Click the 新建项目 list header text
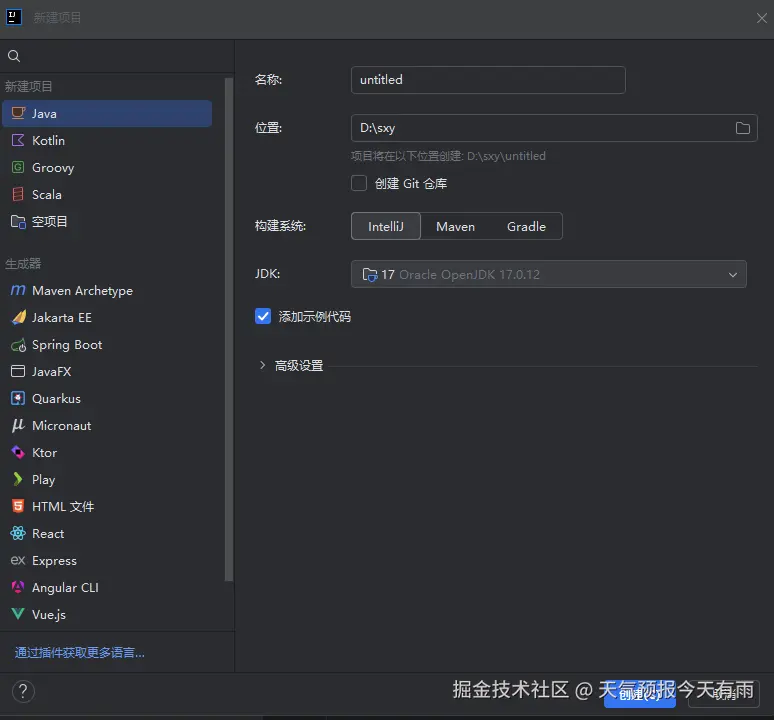The image size is (774, 720). pos(28,86)
